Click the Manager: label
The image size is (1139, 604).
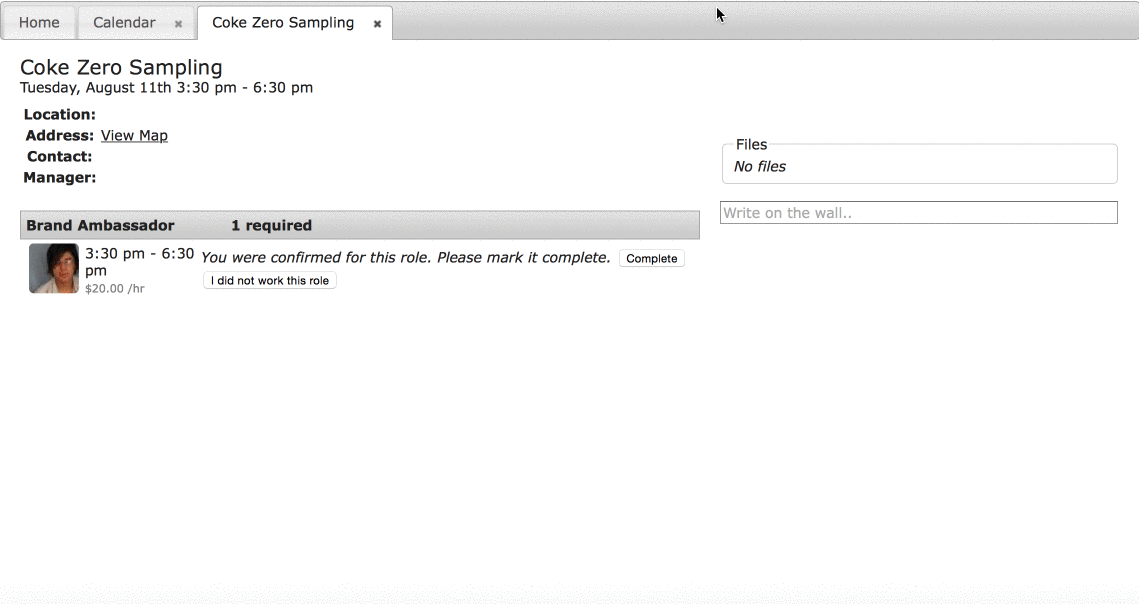point(60,177)
